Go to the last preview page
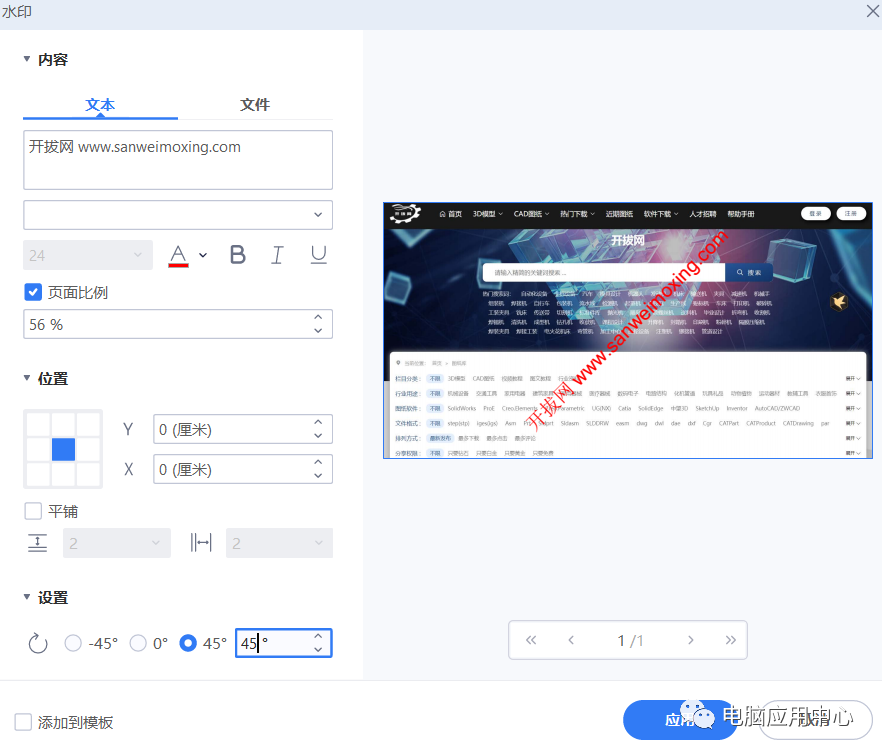Image resolution: width=882 pixels, height=755 pixels. pos(731,640)
